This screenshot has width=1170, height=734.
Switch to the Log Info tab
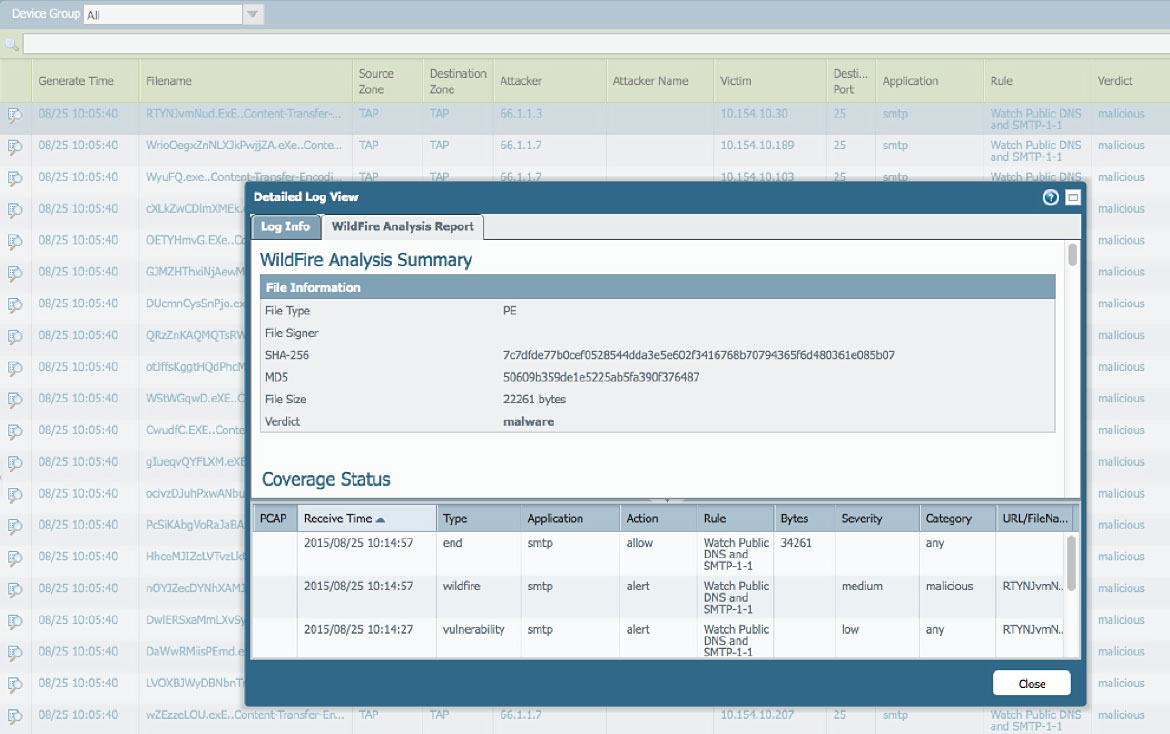285,227
